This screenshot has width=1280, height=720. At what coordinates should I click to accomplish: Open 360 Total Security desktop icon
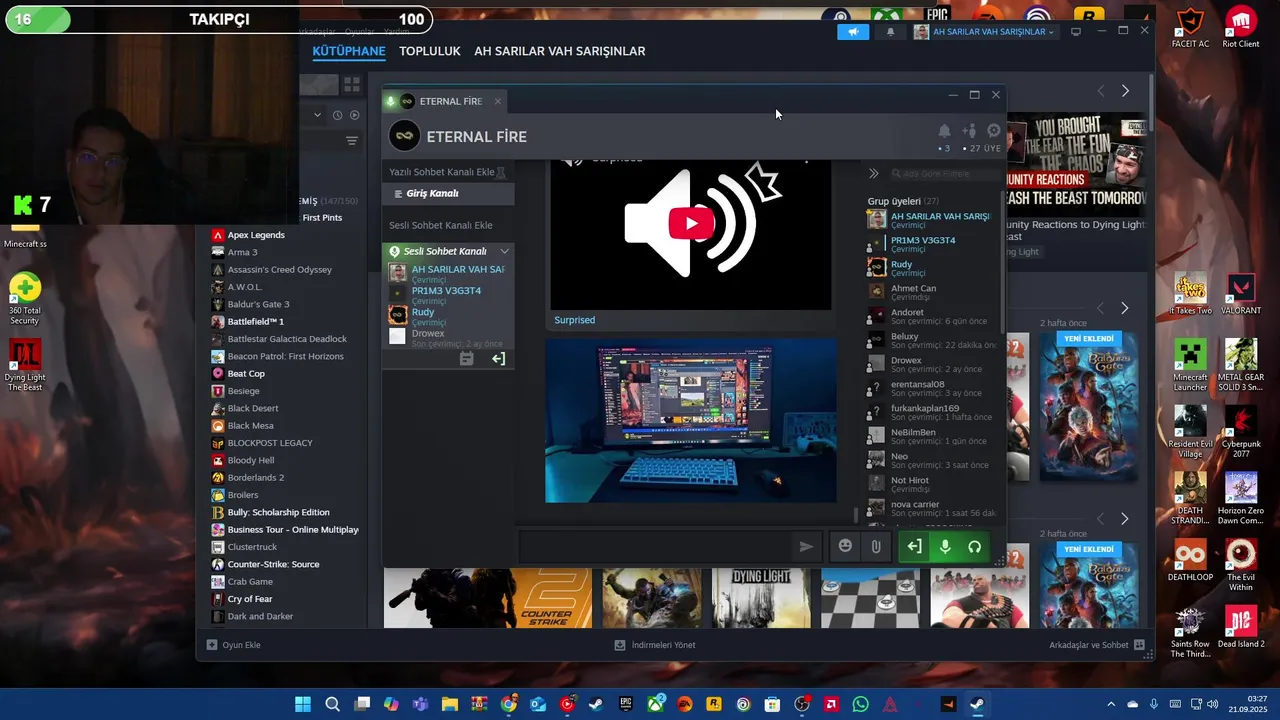25,298
